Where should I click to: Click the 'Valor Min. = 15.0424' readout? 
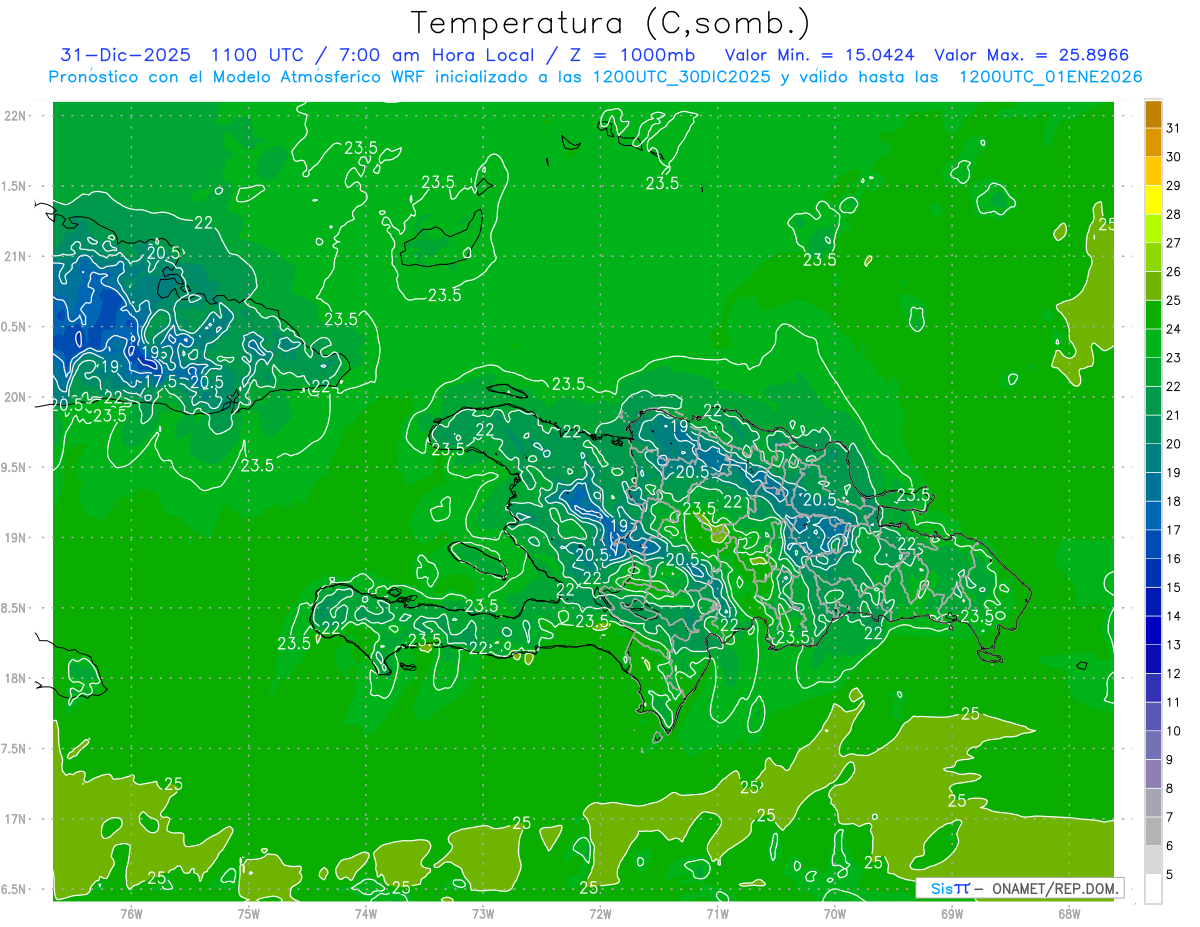pyautogui.click(x=819, y=55)
